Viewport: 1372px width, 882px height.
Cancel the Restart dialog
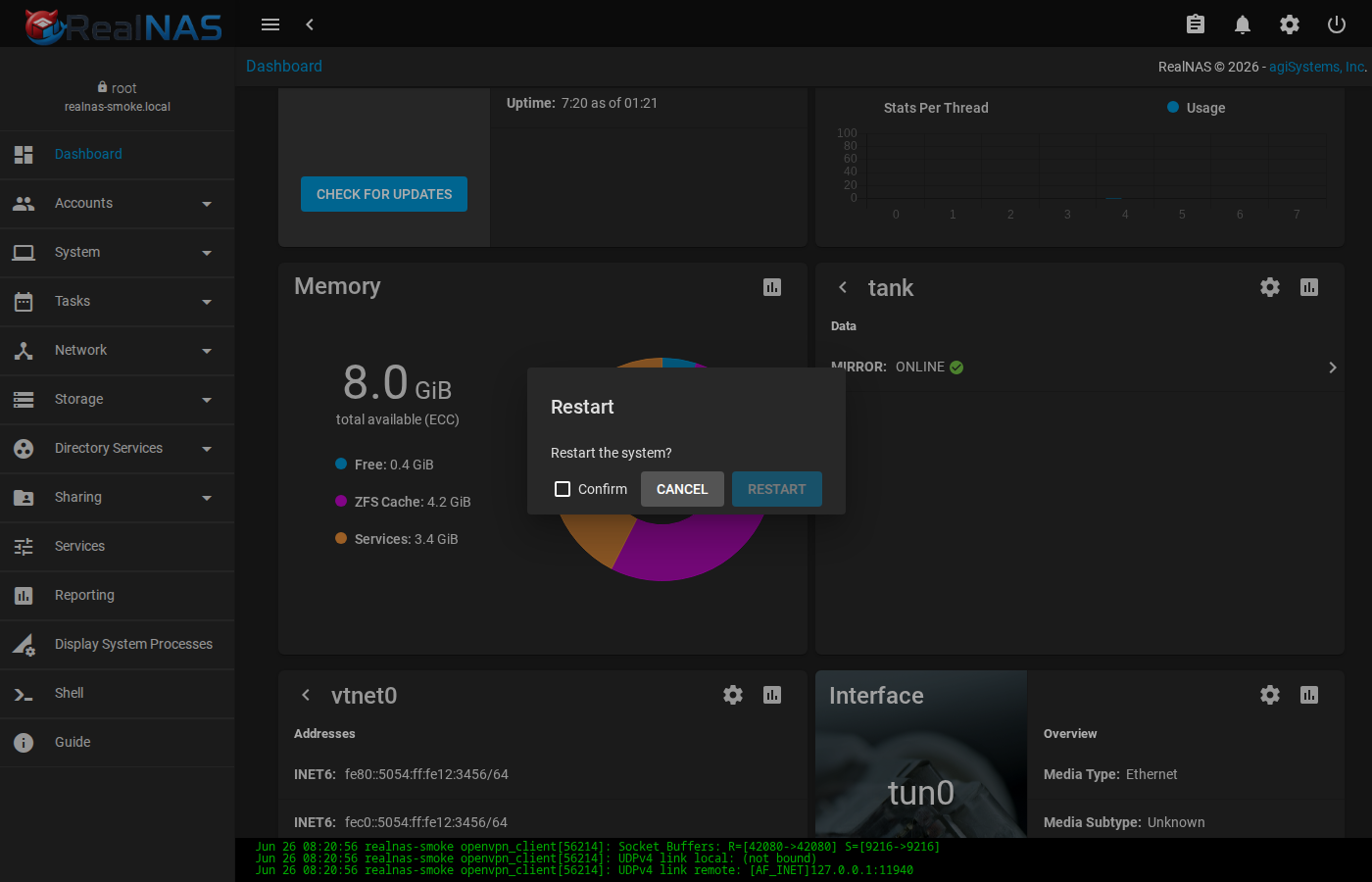point(682,489)
